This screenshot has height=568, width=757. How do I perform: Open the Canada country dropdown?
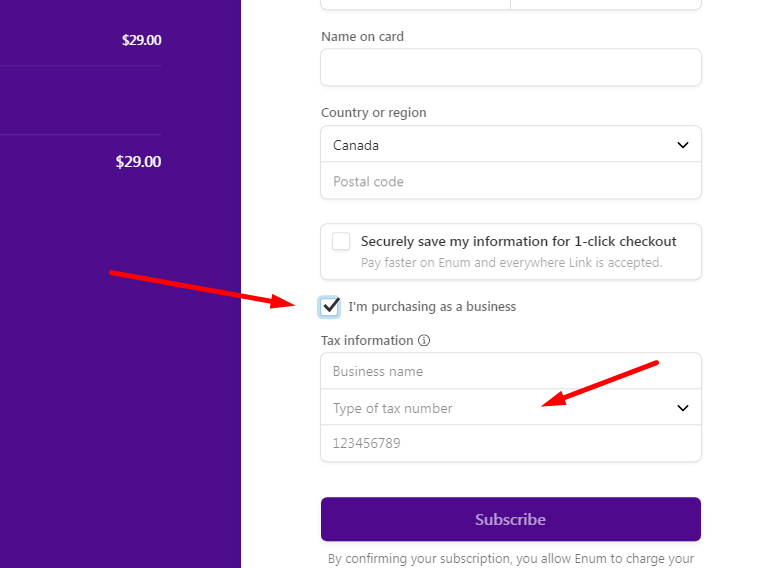(x=511, y=144)
